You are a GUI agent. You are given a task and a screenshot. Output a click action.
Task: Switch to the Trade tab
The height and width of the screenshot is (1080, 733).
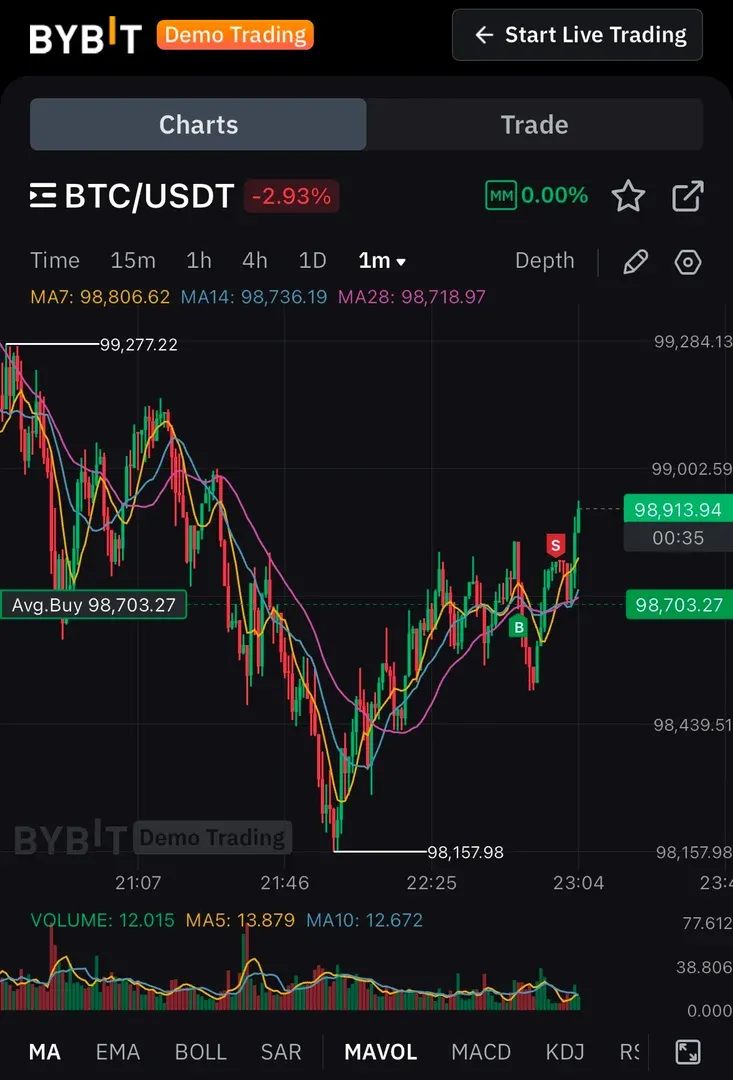point(535,125)
